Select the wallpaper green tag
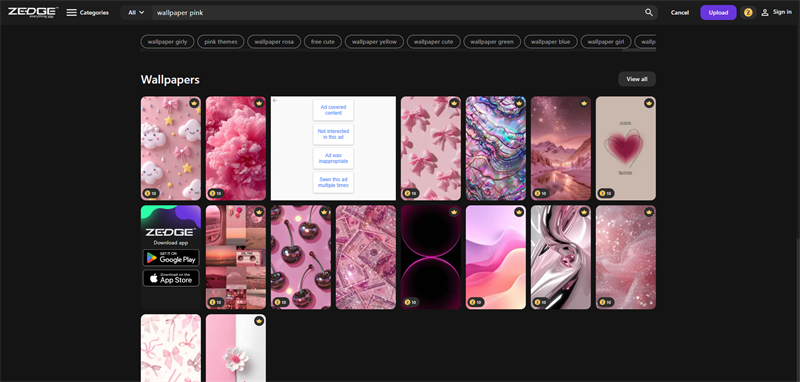 point(492,42)
